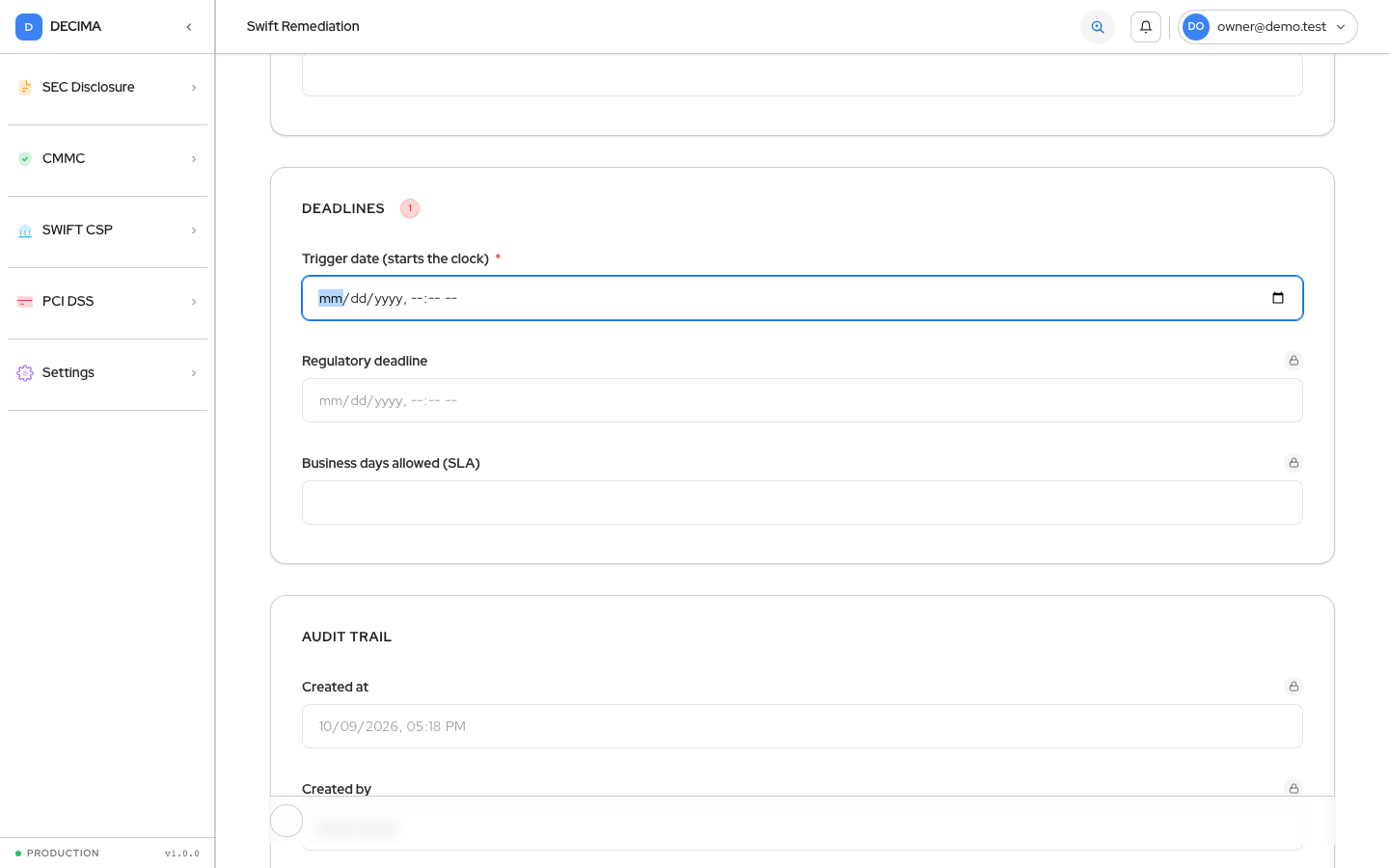Click the lock icon beside Created by
This screenshot has width=1389, height=868.
1294,789
